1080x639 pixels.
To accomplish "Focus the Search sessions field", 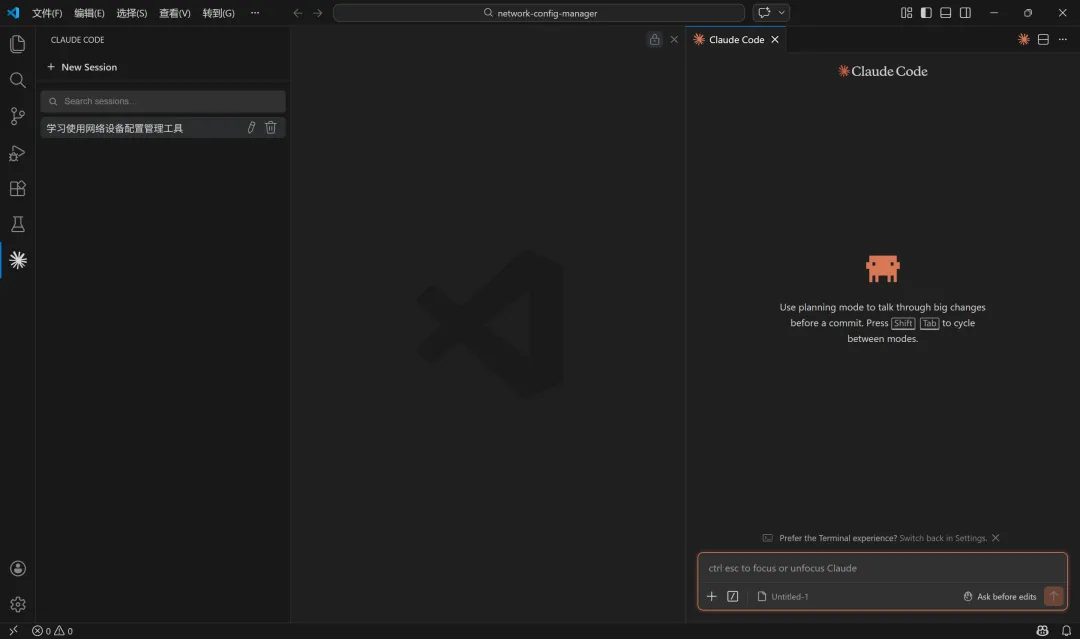I will click(163, 101).
